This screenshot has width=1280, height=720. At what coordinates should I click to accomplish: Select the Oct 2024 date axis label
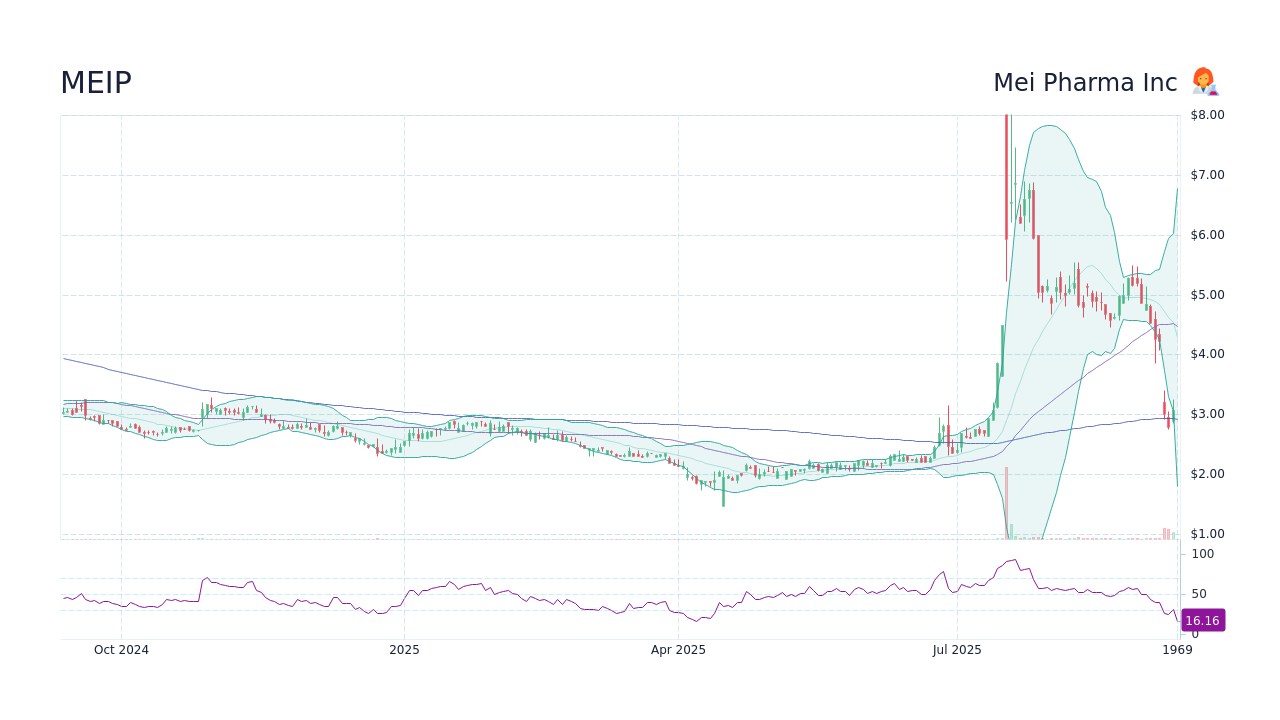[123, 649]
